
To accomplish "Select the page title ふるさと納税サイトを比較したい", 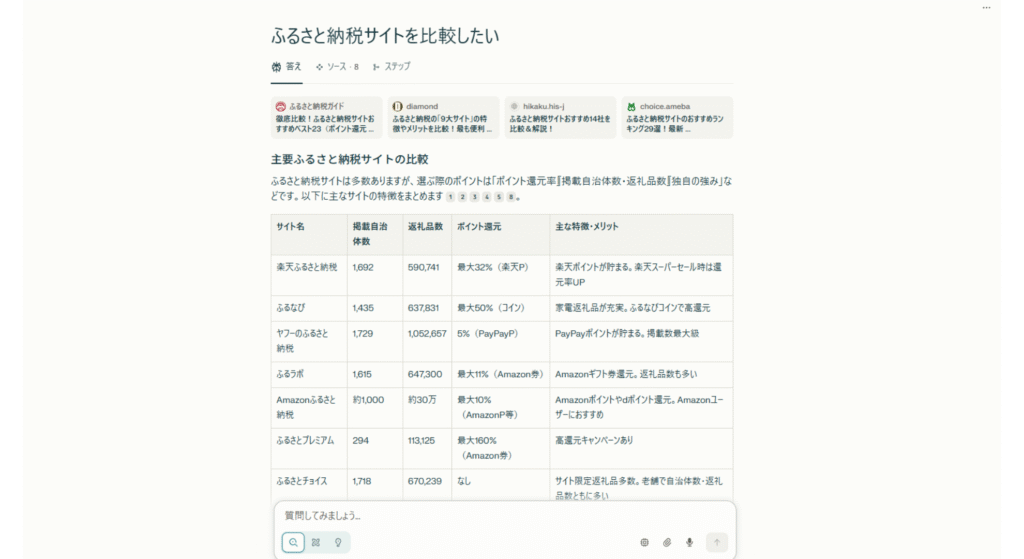I will (x=385, y=36).
